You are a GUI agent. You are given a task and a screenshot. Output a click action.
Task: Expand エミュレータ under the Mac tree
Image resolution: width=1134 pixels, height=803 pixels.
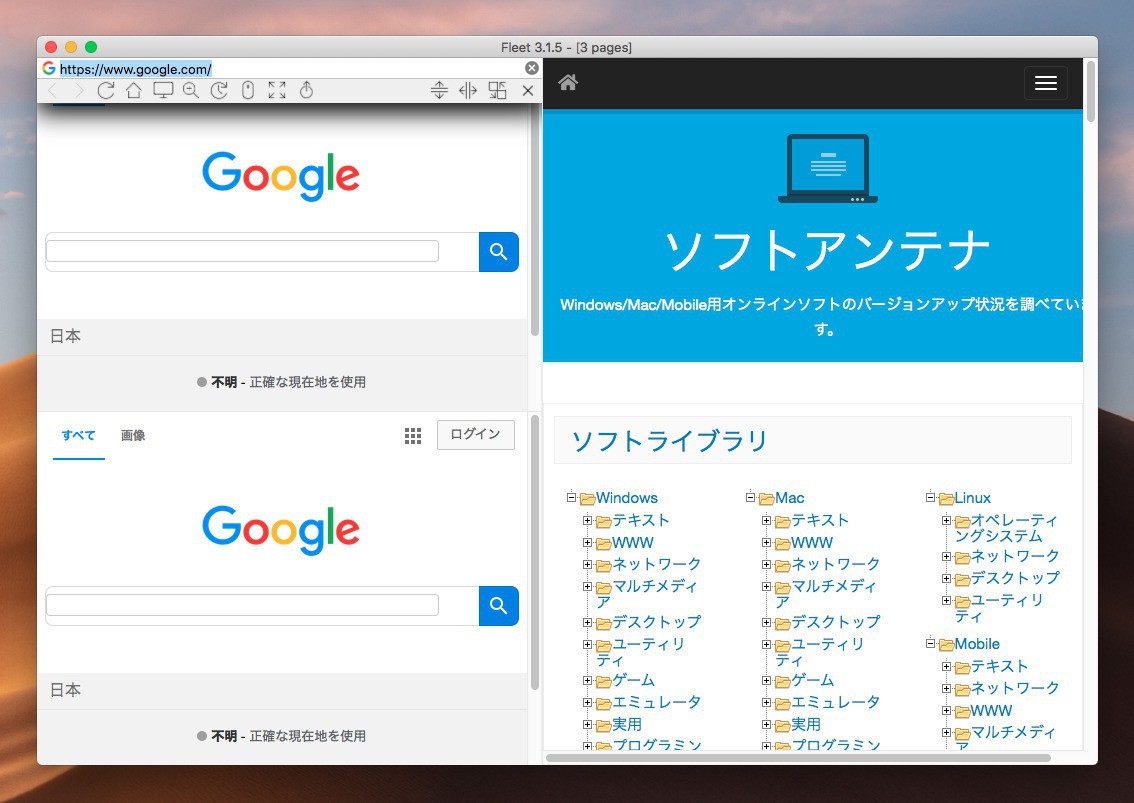(x=766, y=702)
